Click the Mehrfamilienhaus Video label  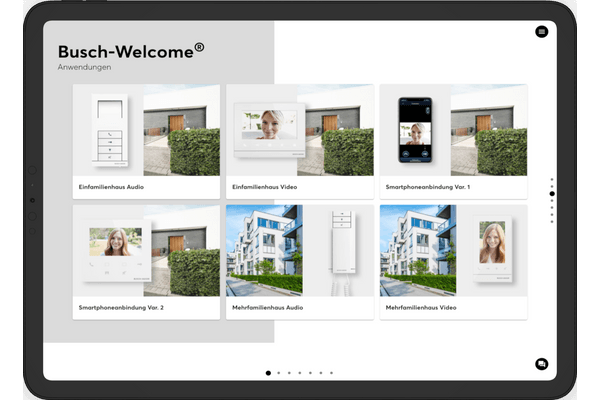coord(421,307)
